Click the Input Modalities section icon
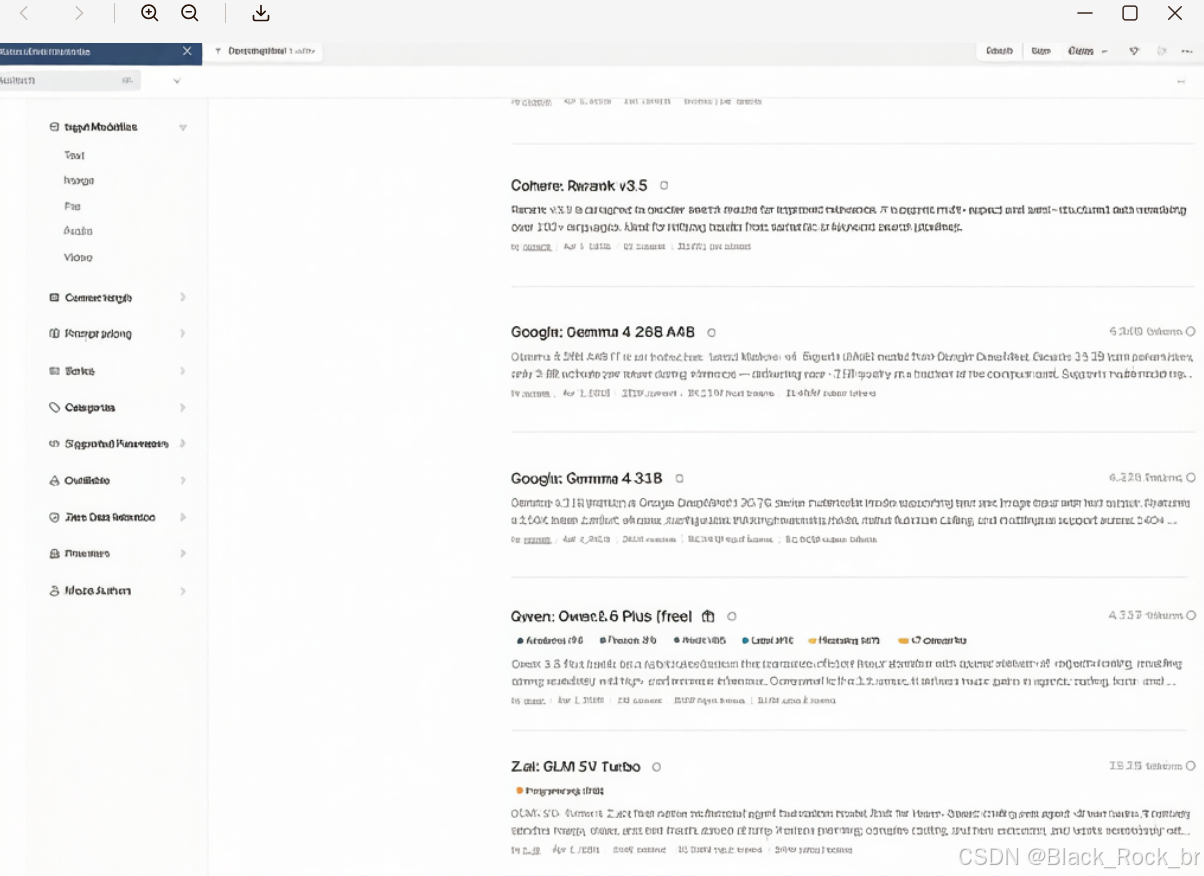 [55, 127]
